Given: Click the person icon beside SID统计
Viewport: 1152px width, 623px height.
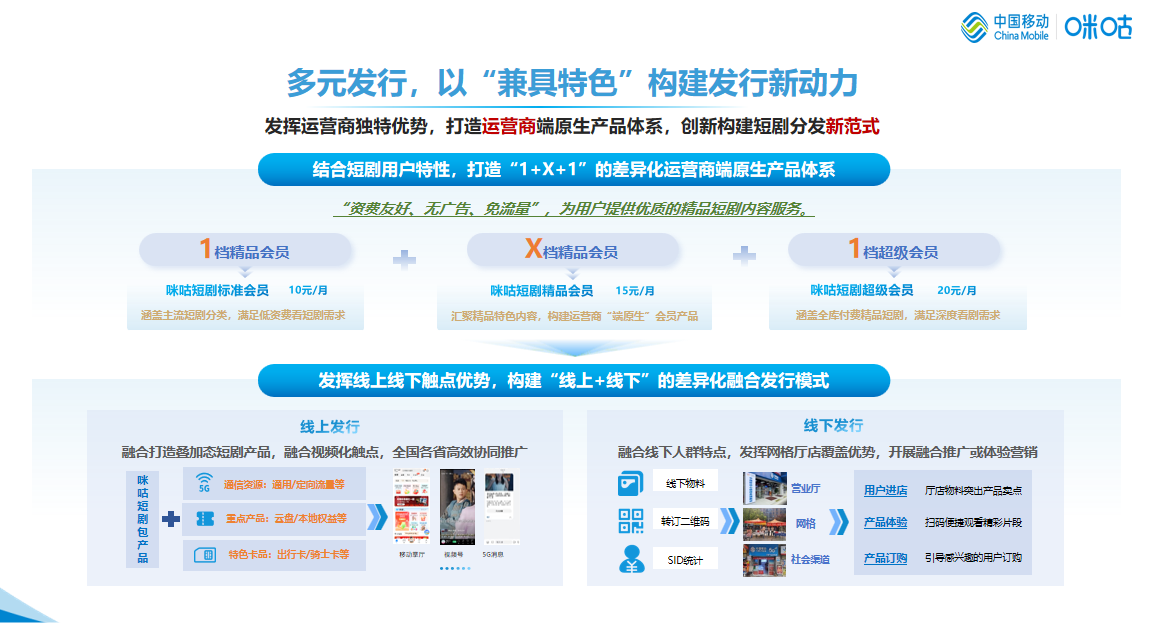Looking at the screenshot, I should [x=631, y=559].
